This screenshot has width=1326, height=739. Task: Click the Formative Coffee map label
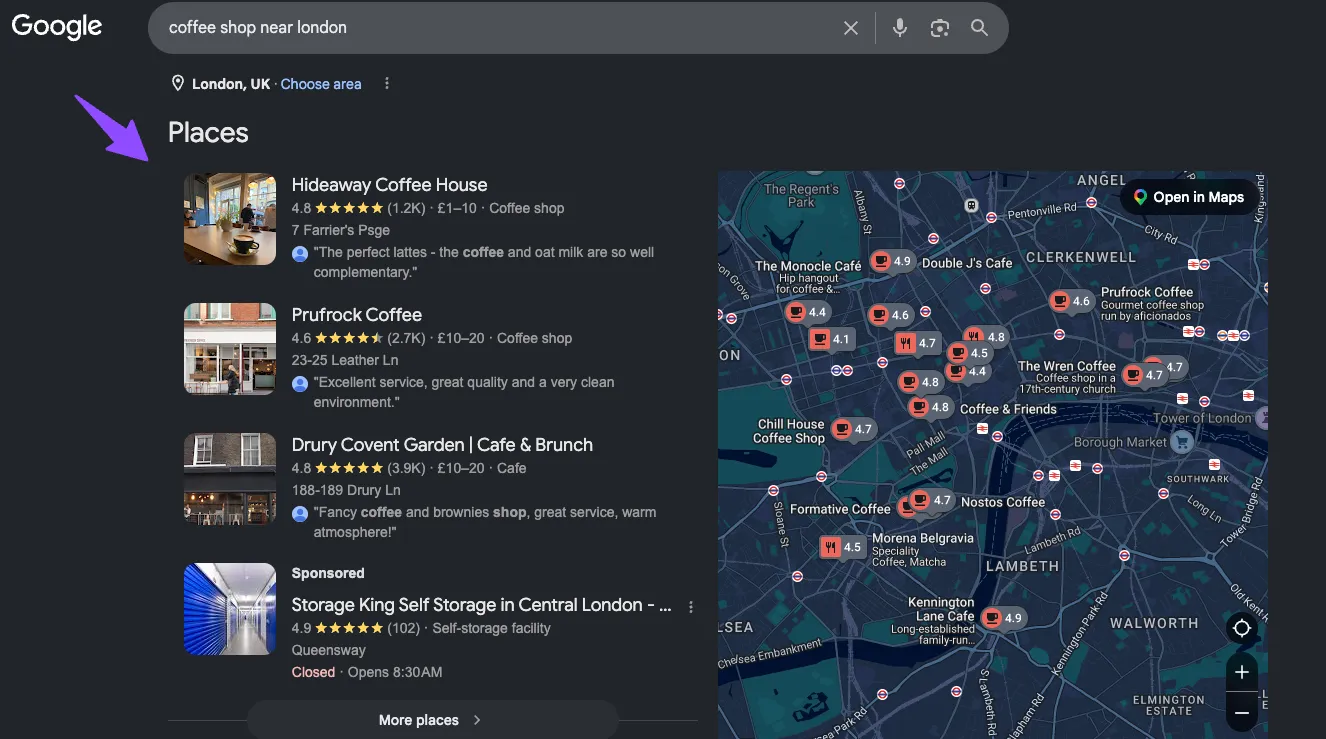[840, 509]
